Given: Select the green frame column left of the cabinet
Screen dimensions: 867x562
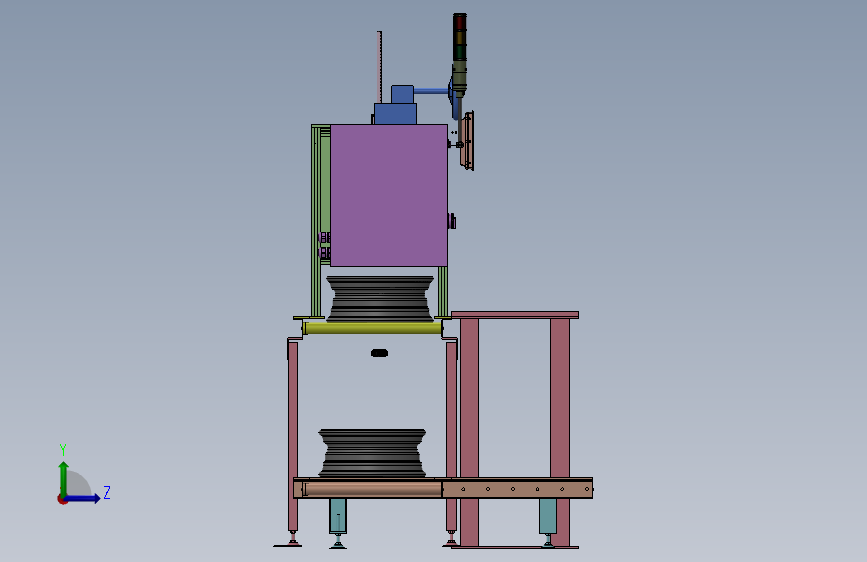Looking at the screenshot, I should coord(316,221).
